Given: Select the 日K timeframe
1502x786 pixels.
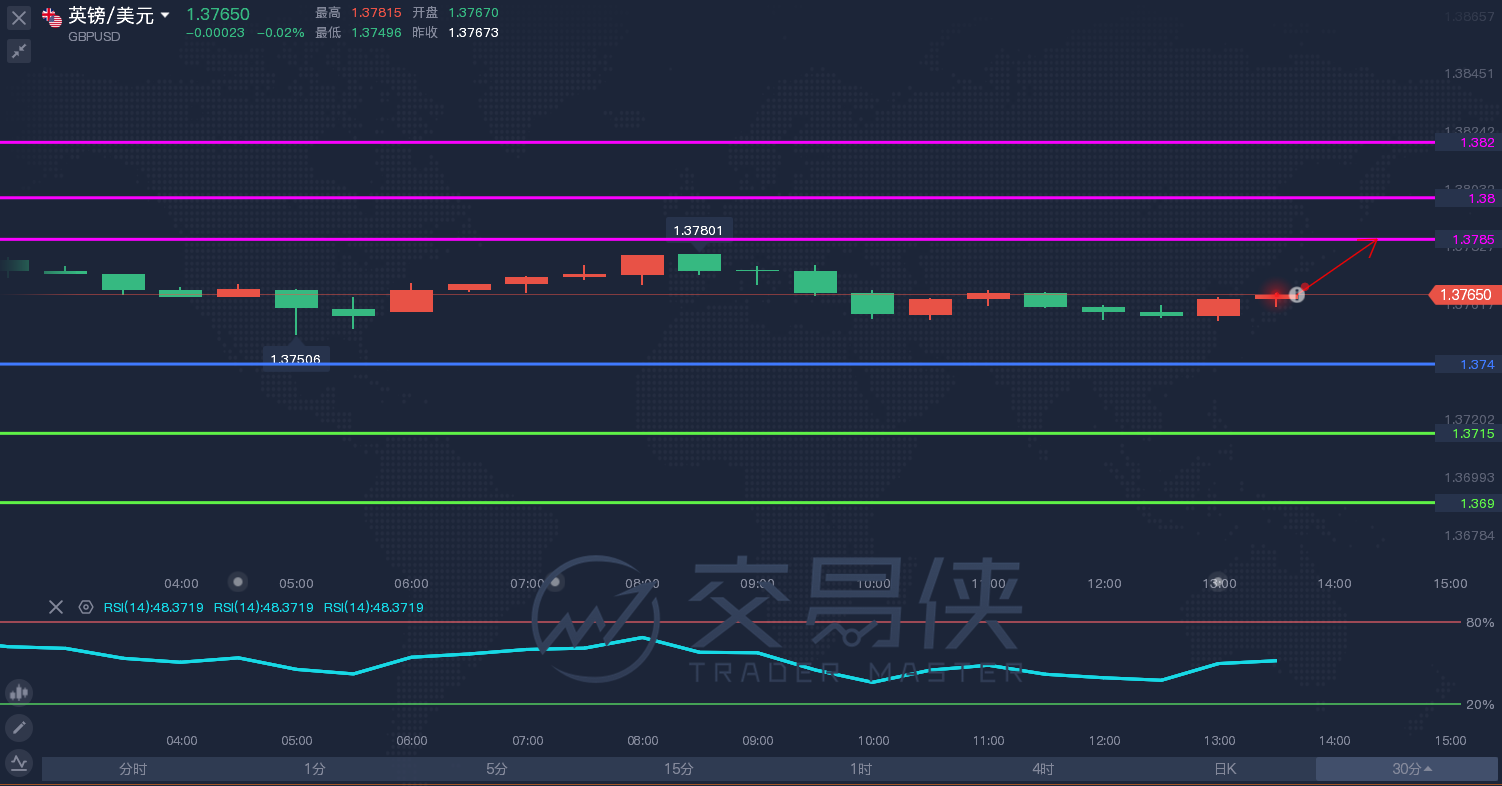Looking at the screenshot, I should click(x=1225, y=769).
